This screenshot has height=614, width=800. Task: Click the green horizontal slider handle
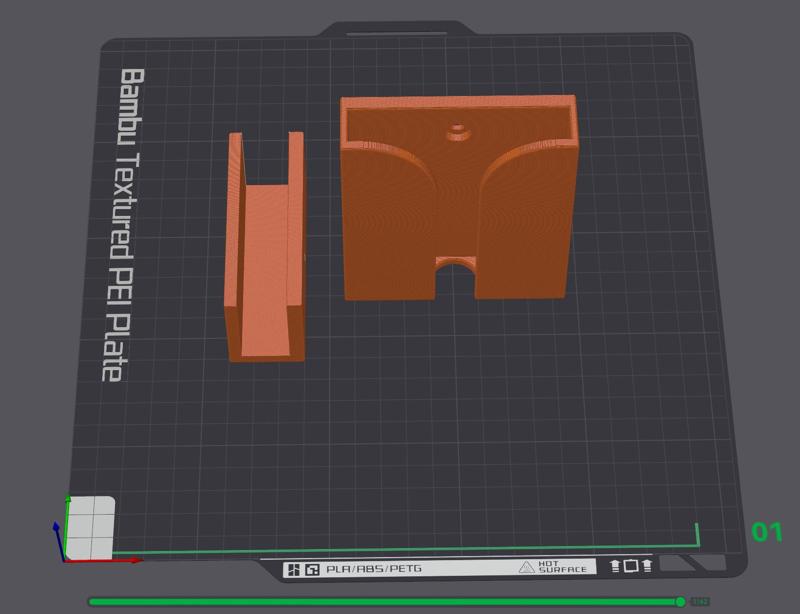pyautogui.click(x=680, y=602)
